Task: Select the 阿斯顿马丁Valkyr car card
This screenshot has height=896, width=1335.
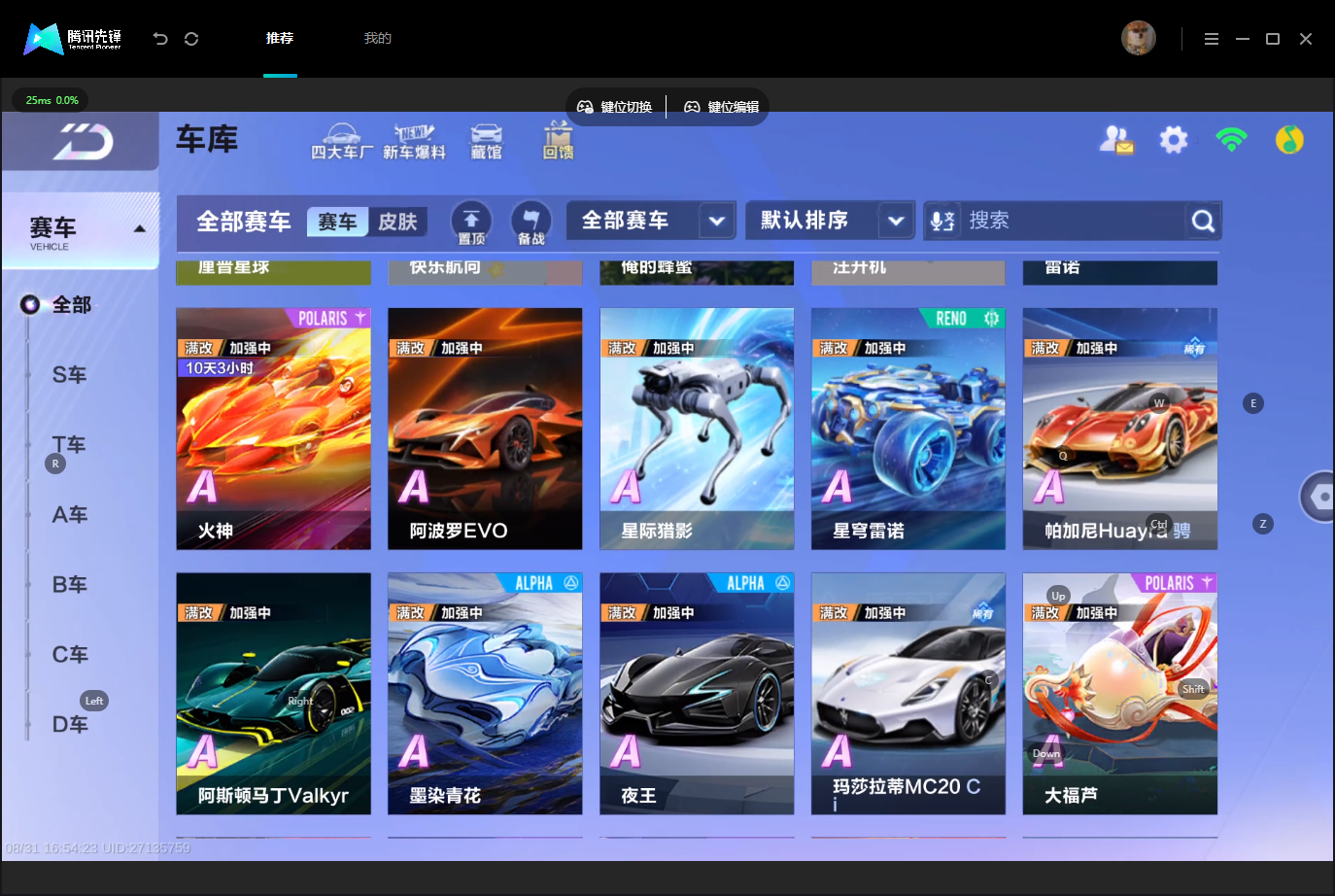Action: click(273, 694)
